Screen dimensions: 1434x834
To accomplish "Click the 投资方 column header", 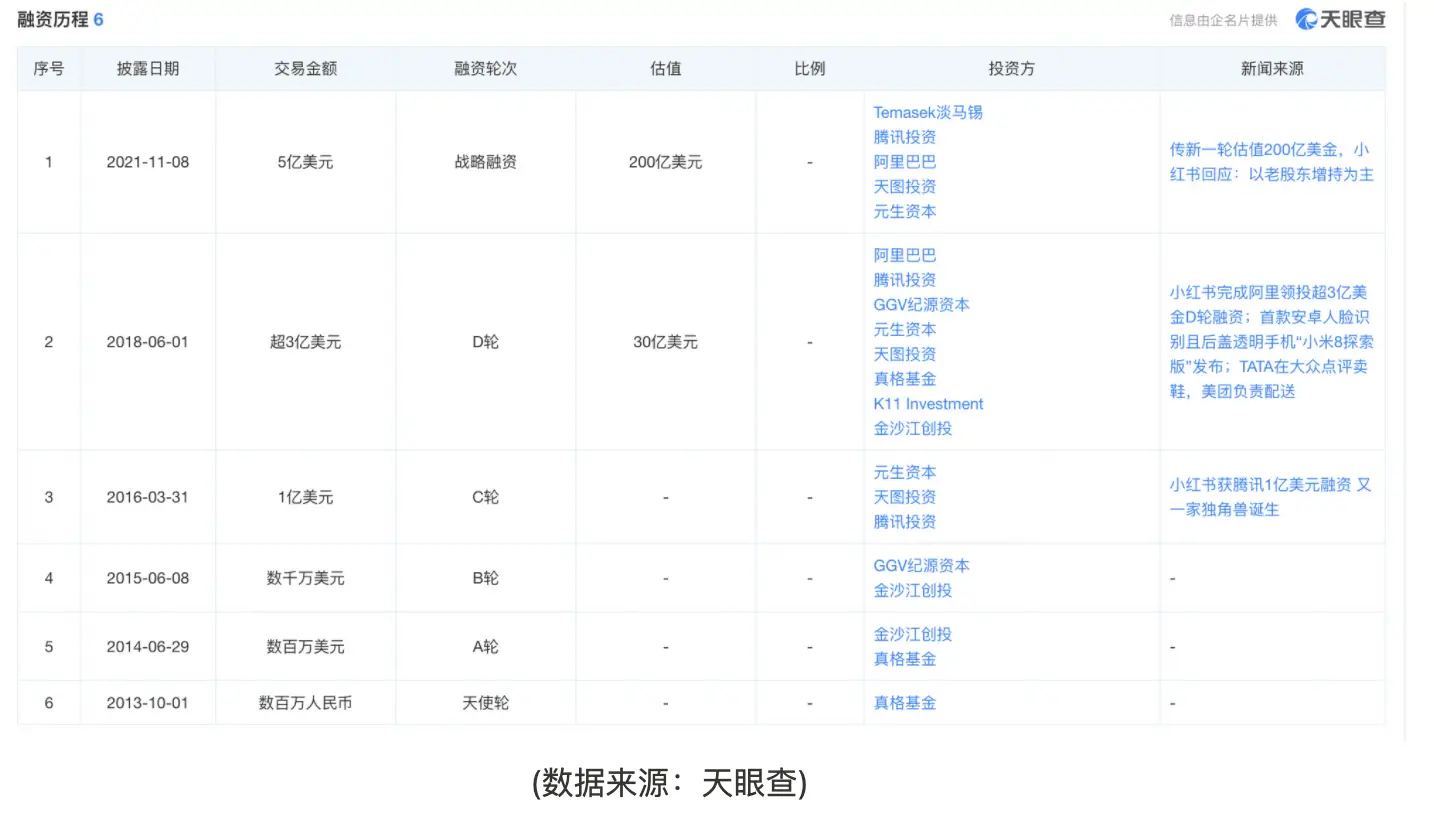I will pos(1012,69).
